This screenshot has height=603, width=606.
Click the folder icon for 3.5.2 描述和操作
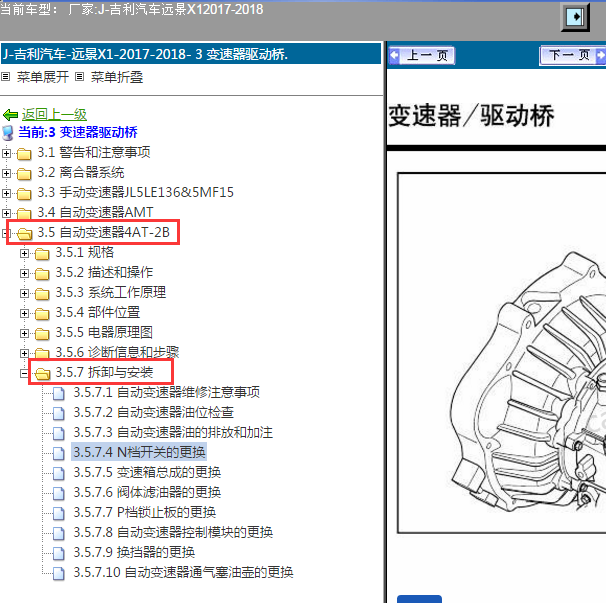coord(42,273)
